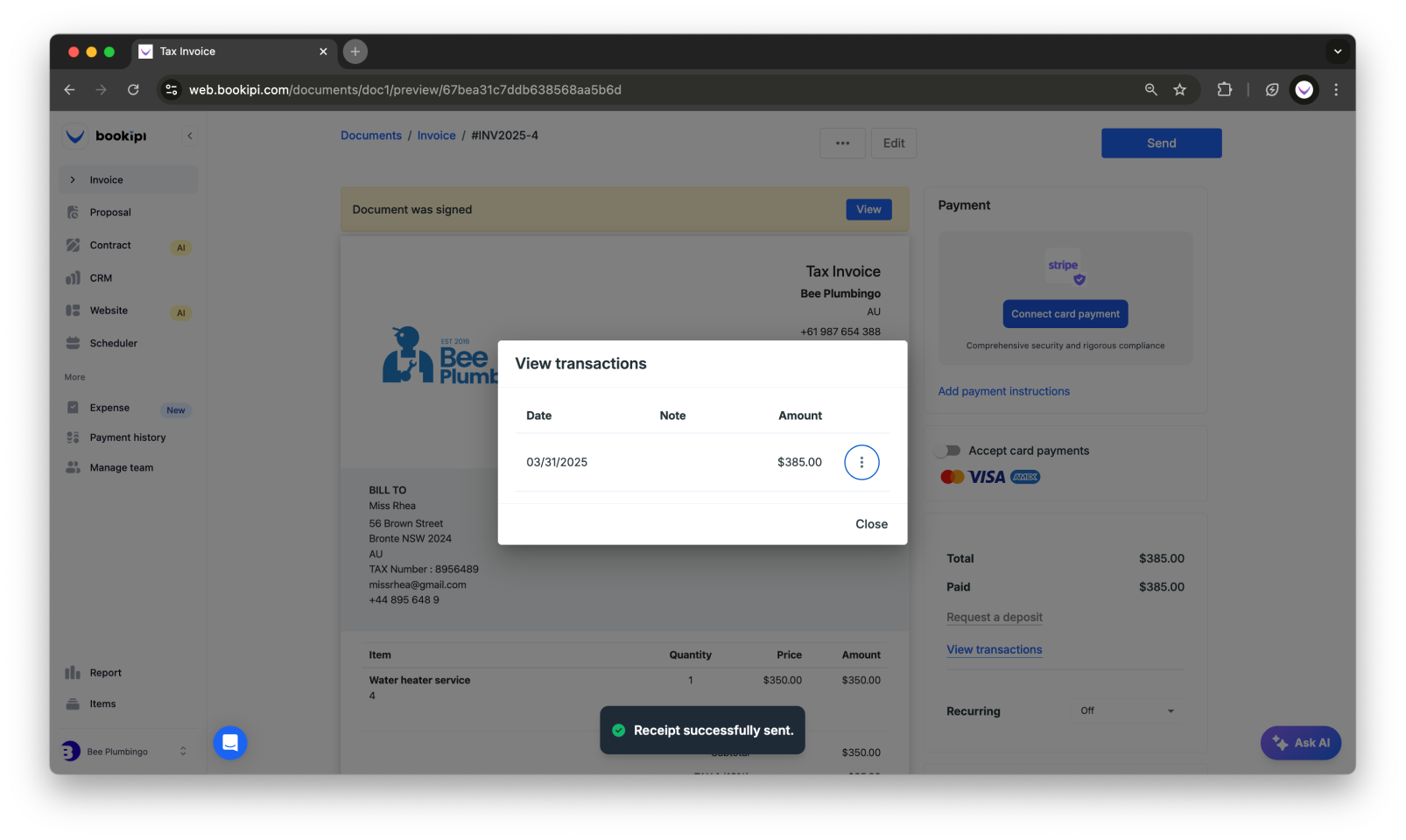Viewport: 1406px width, 840px height.
Task: Switch to the Tax Invoice browser tab
Action: tap(188, 52)
